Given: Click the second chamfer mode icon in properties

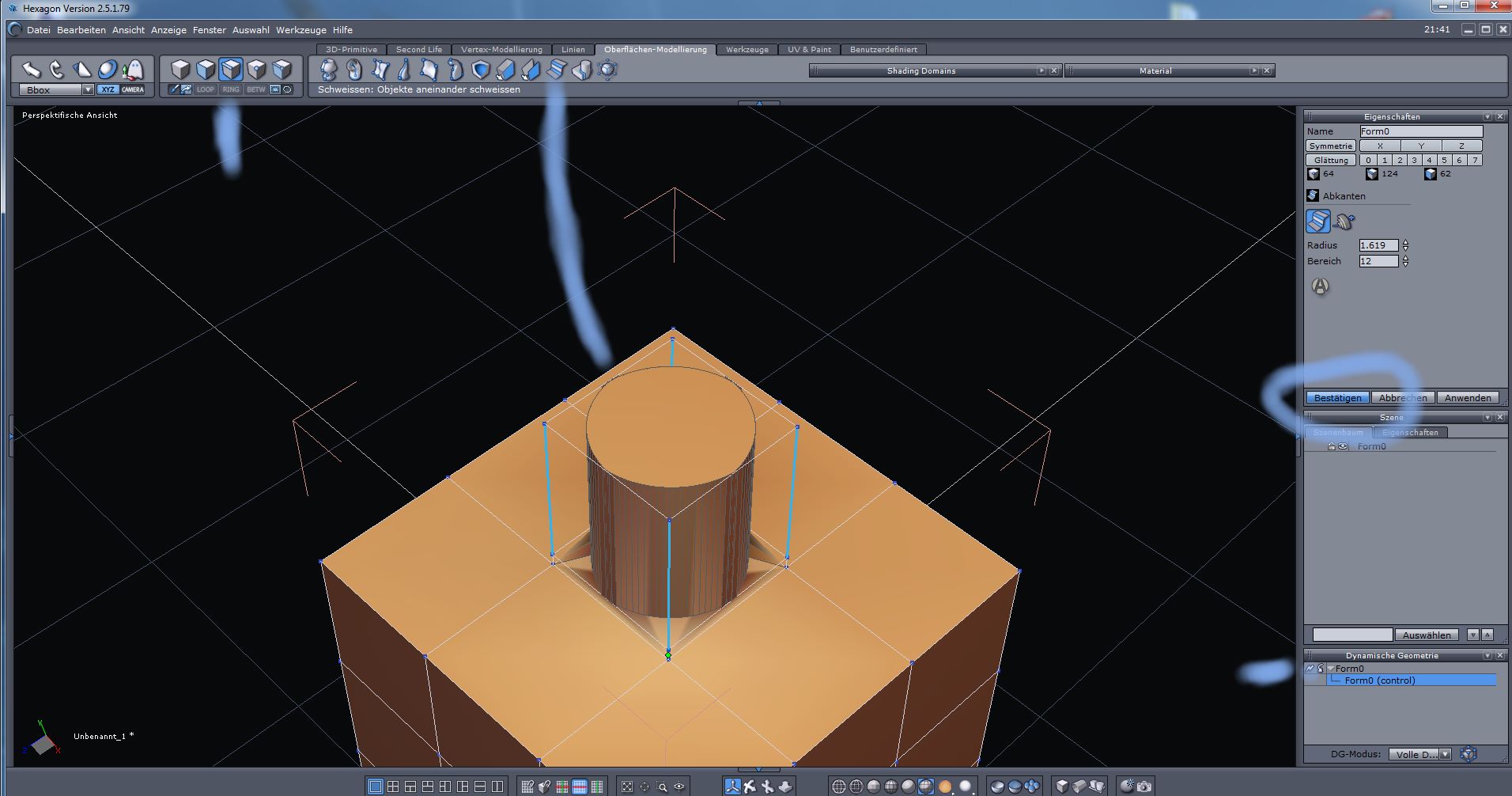Looking at the screenshot, I should click(x=1344, y=222).
